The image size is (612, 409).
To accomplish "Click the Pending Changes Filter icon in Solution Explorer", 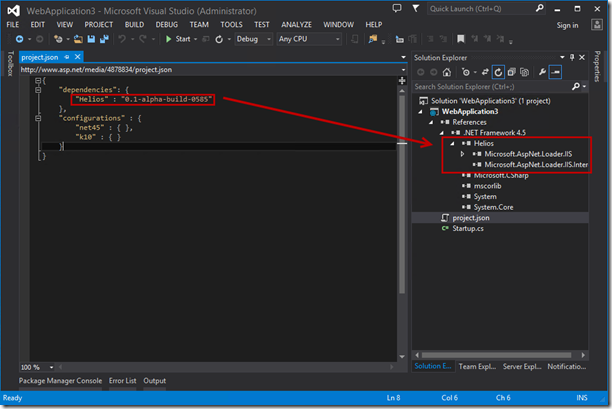I will pos(466,72).
